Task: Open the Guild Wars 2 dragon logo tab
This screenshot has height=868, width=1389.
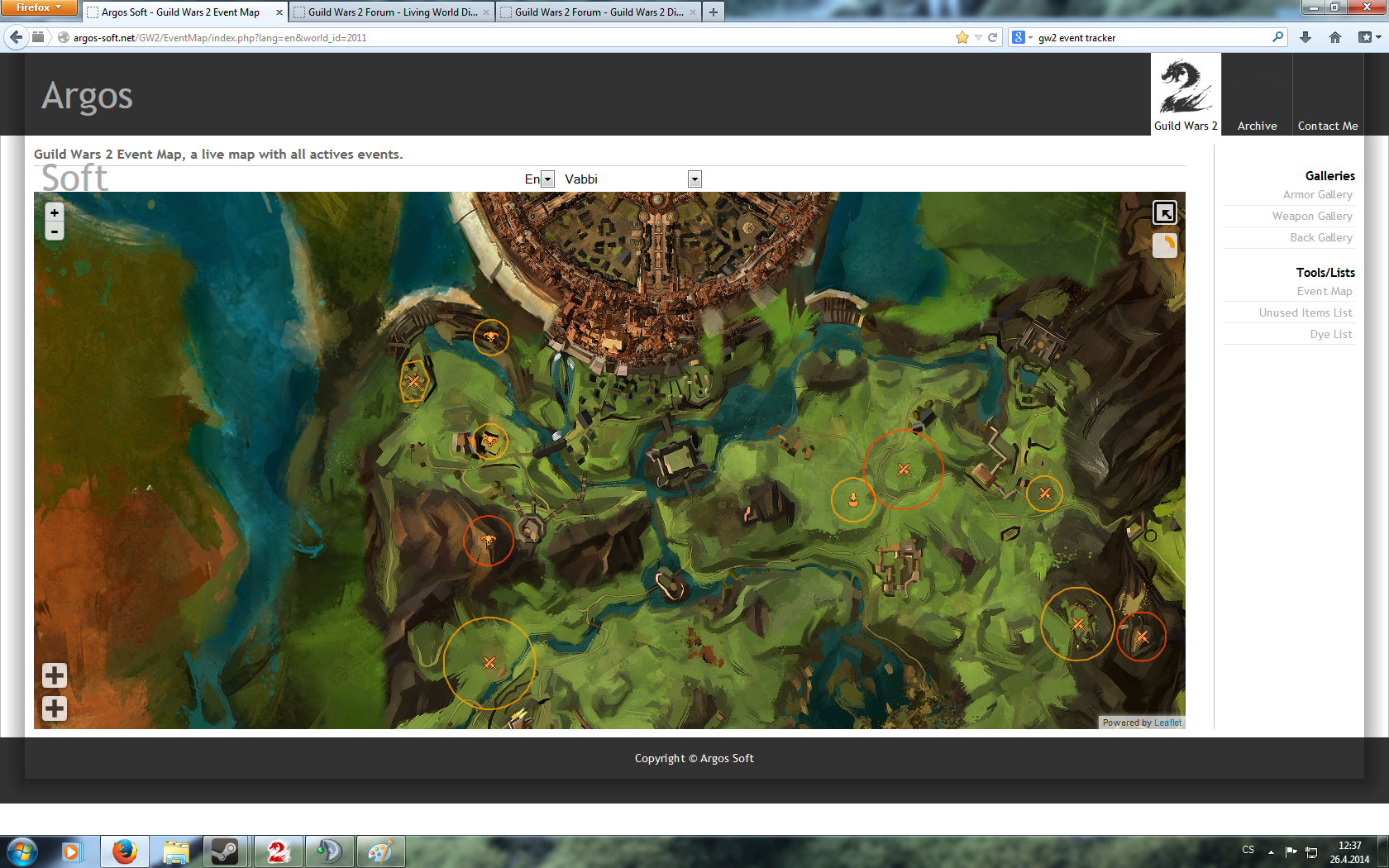Action: 1186,94
